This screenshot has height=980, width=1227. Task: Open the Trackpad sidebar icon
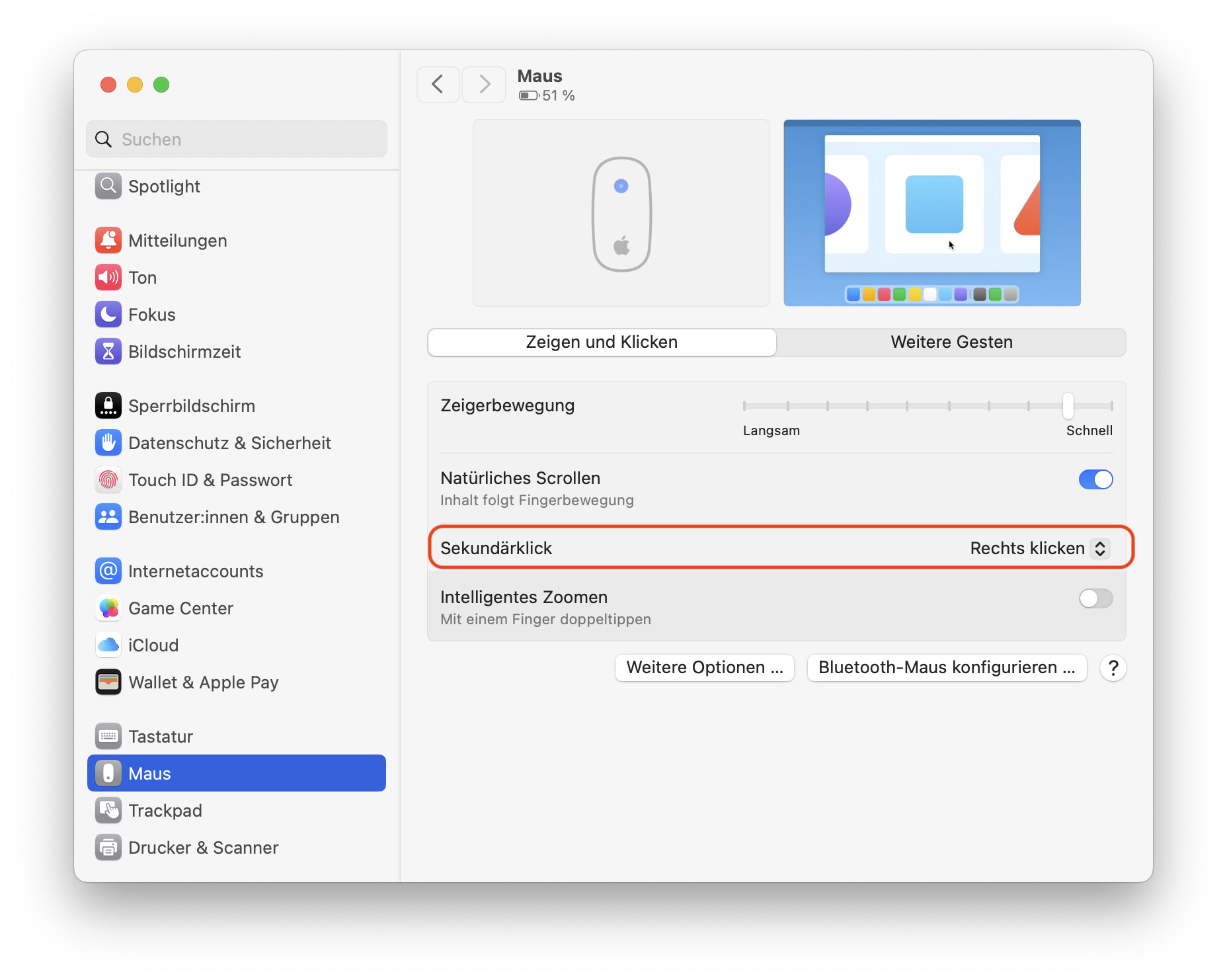[x=108, y=811]
